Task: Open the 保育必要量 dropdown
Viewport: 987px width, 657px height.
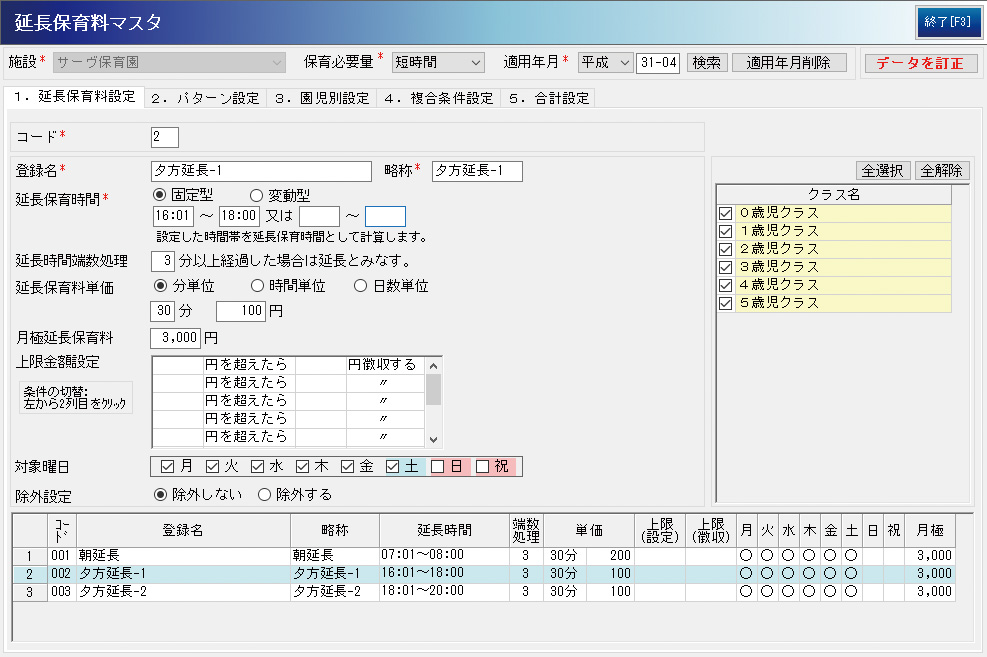Action: tap(438, 62)
